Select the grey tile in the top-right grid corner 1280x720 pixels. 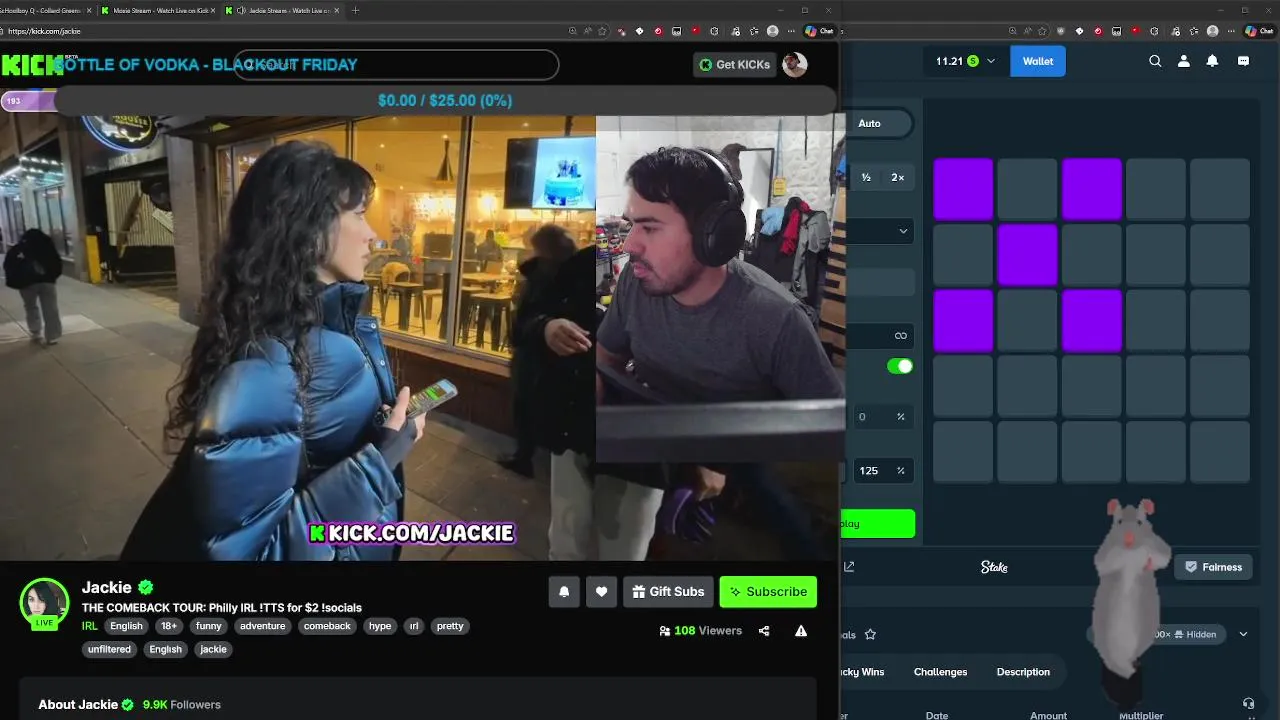pyautogui.click(x=1220, y=189)
